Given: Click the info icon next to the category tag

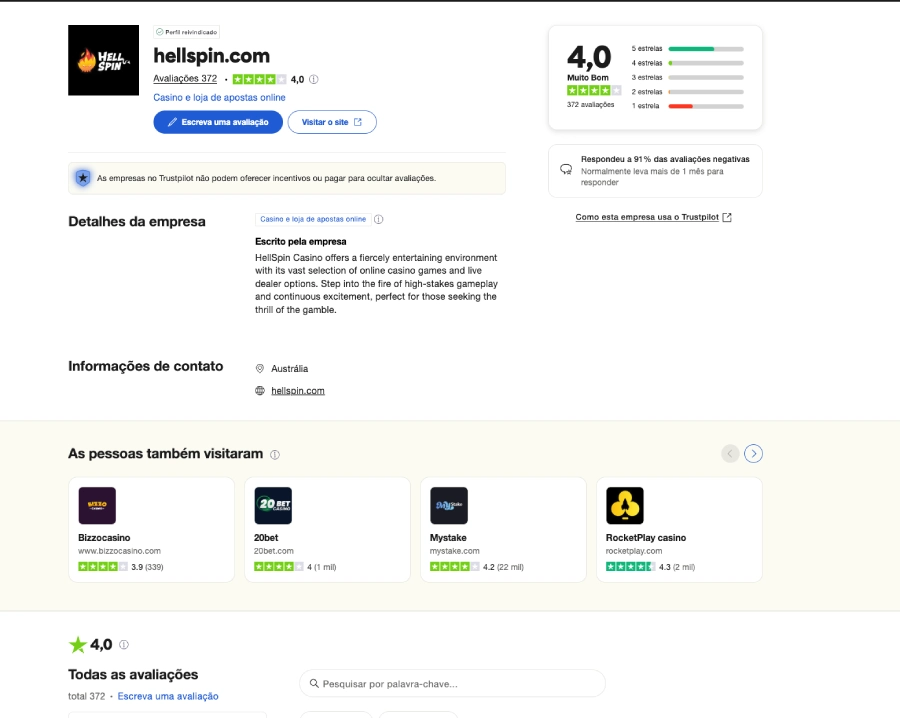Looking at the screenshot, I should tap(378, 219).
